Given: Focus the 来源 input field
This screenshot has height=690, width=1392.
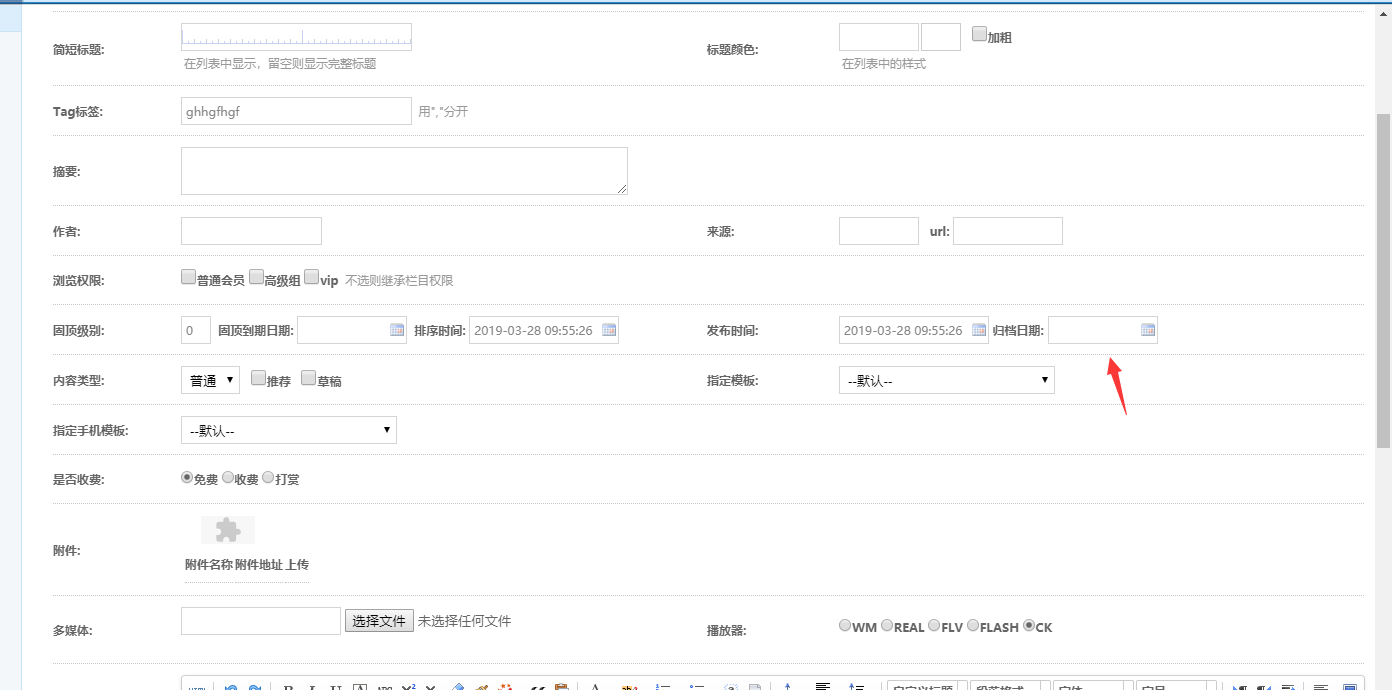Looking at the screenshot, I should tap(878, 231).
